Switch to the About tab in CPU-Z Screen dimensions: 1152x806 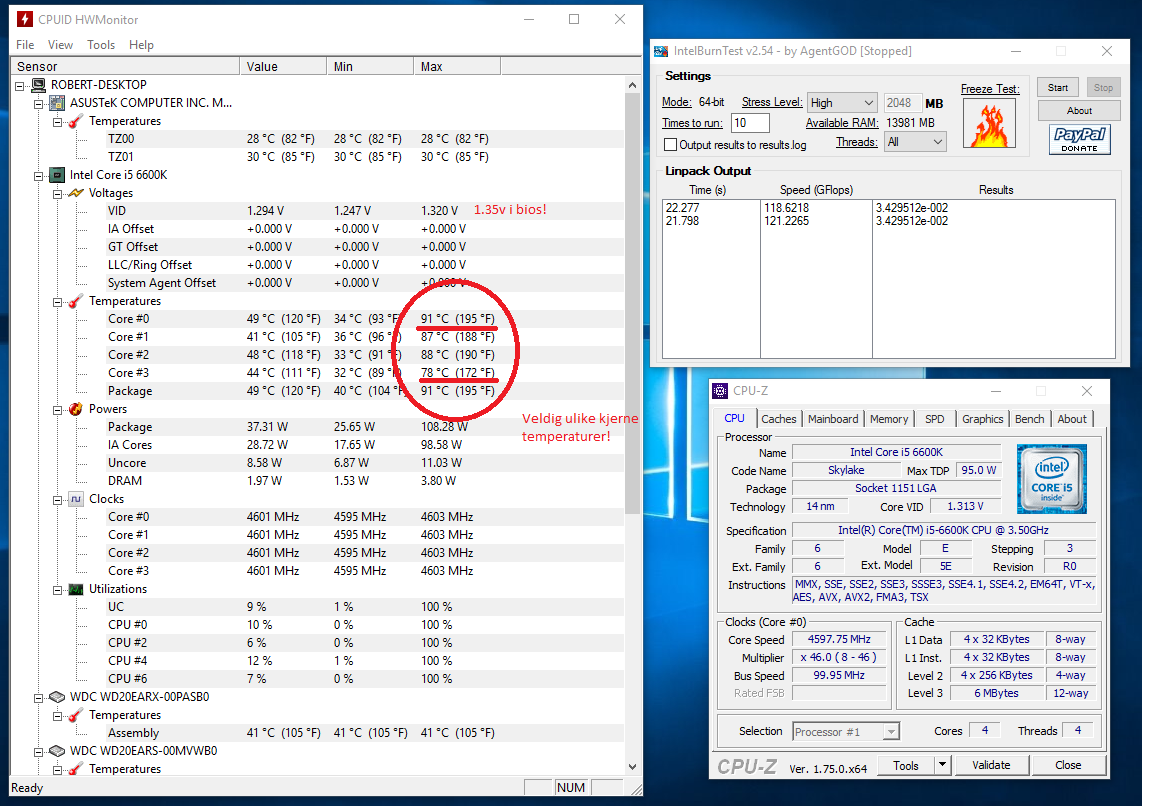pyautogui.click(x=1072, y=419)
